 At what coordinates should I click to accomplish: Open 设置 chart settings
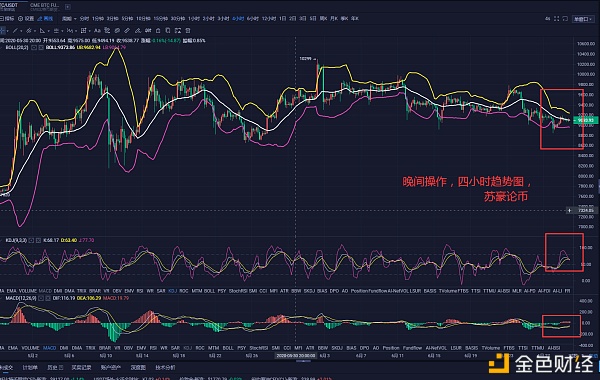coord(26,18)
